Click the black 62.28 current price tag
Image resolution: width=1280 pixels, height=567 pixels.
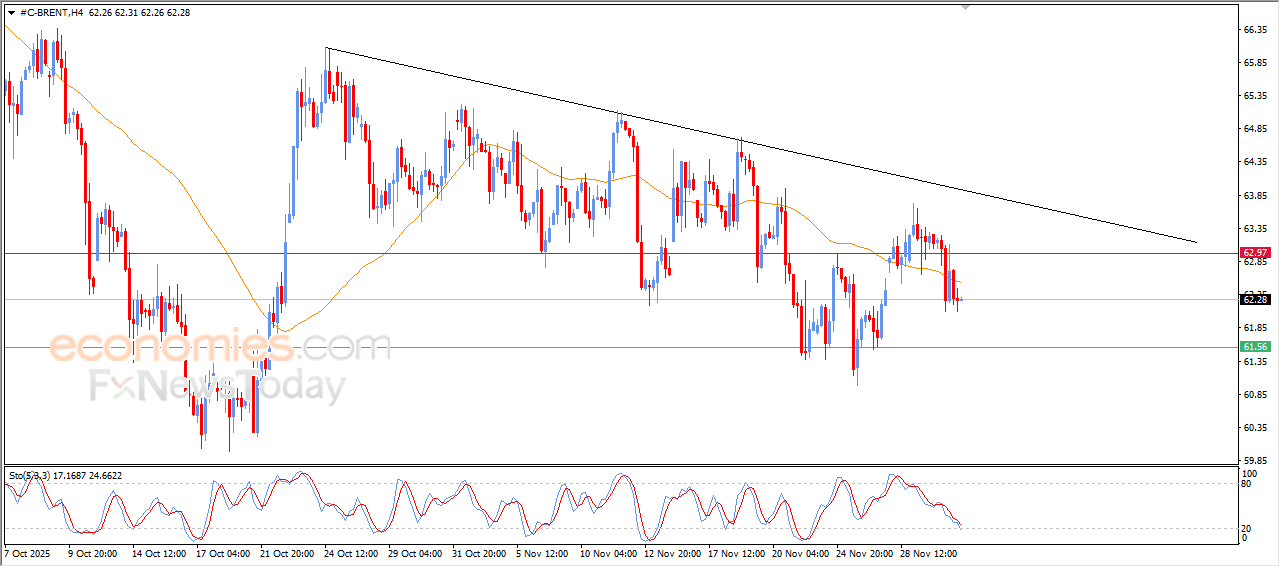click(1254, 299)
